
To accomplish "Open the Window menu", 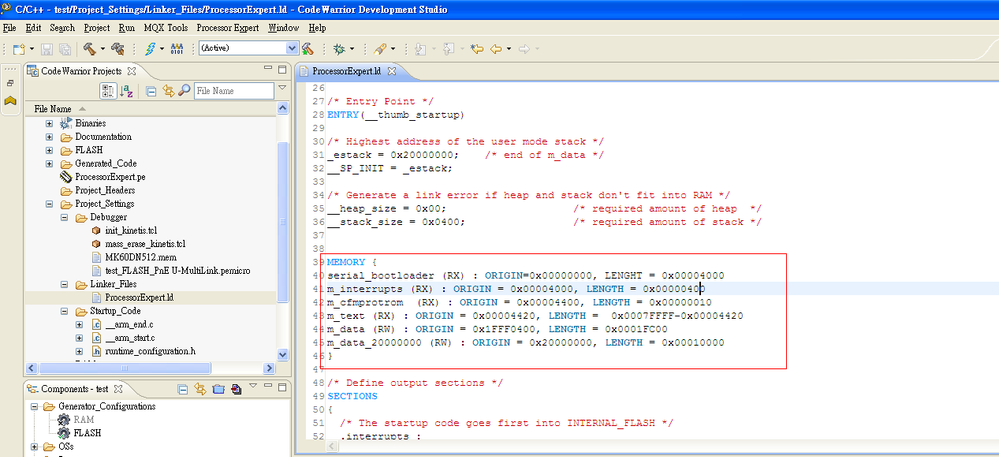I will pyautogui.click(x=284, y=28).
